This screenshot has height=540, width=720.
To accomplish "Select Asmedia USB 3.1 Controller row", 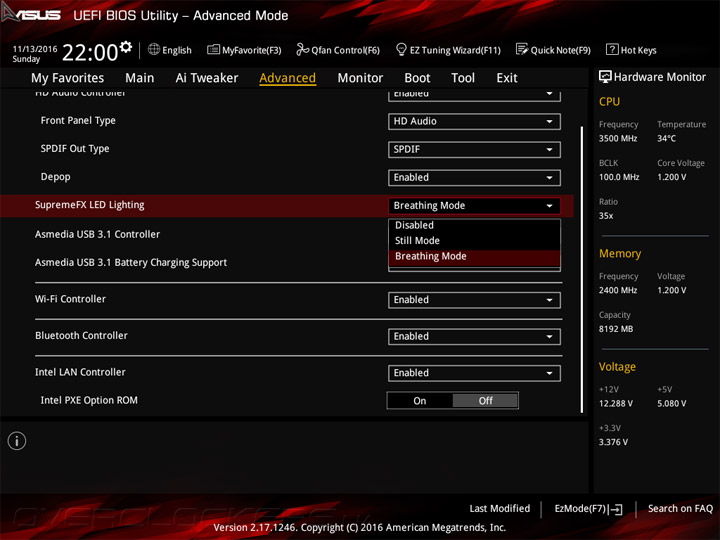I will tap(97, 234).
